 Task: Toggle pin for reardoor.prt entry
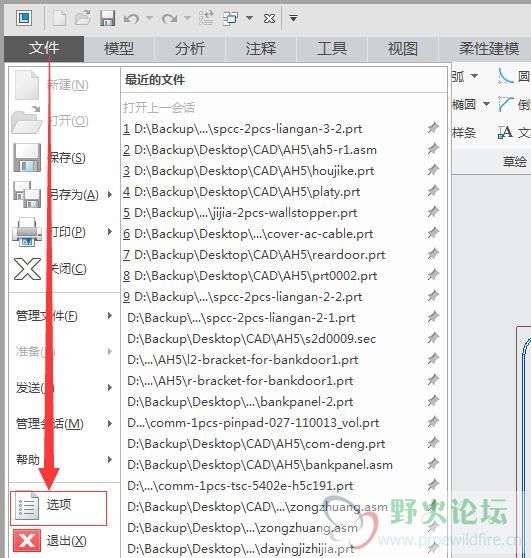[x=433, y=254]
